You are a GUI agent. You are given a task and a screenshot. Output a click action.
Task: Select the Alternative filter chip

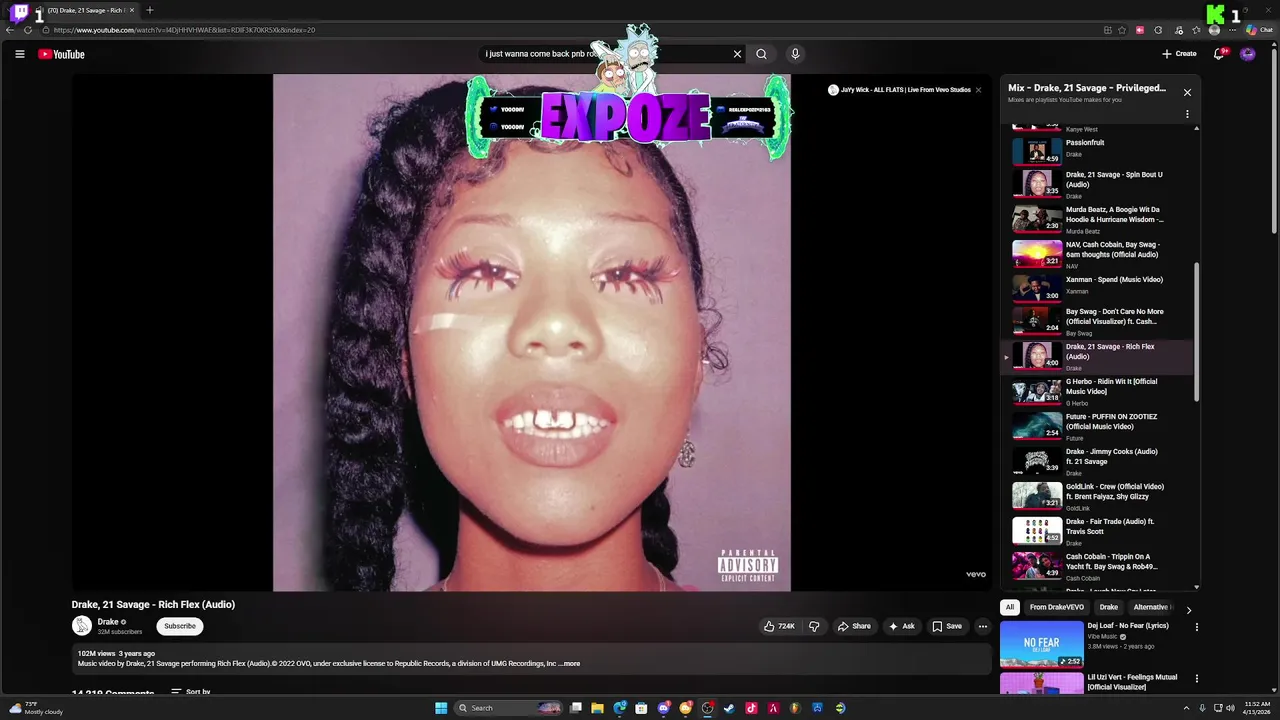coord(1152,607)
